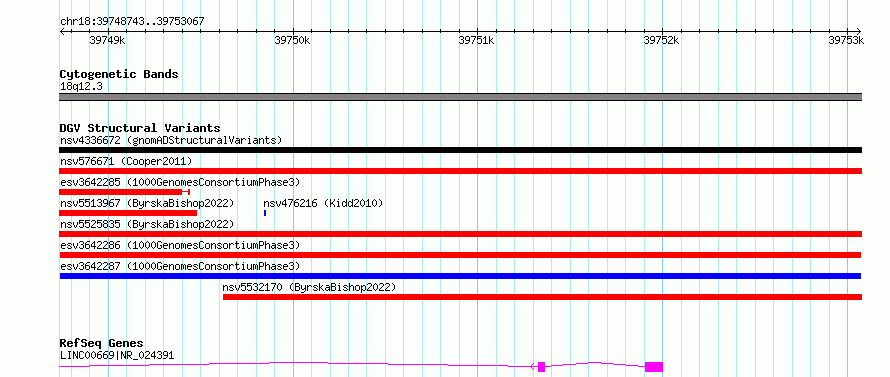Open the nsv5532170 (ByrskaBishop2022) label

(x=309, y=287)
